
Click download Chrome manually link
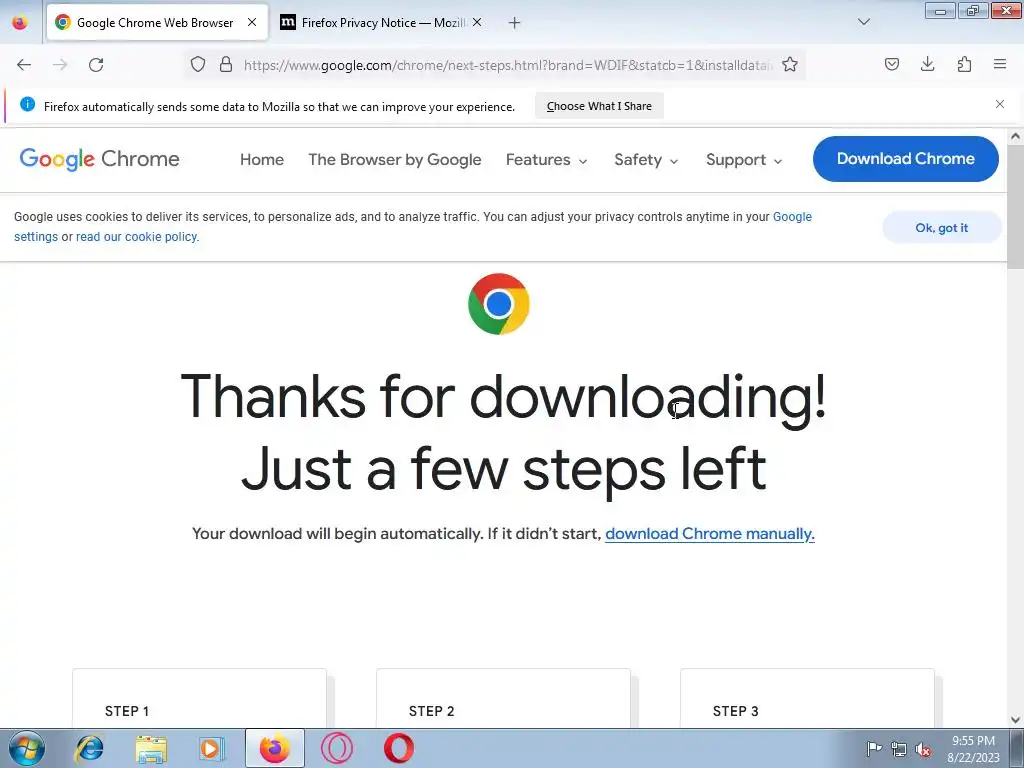point(710,534)
